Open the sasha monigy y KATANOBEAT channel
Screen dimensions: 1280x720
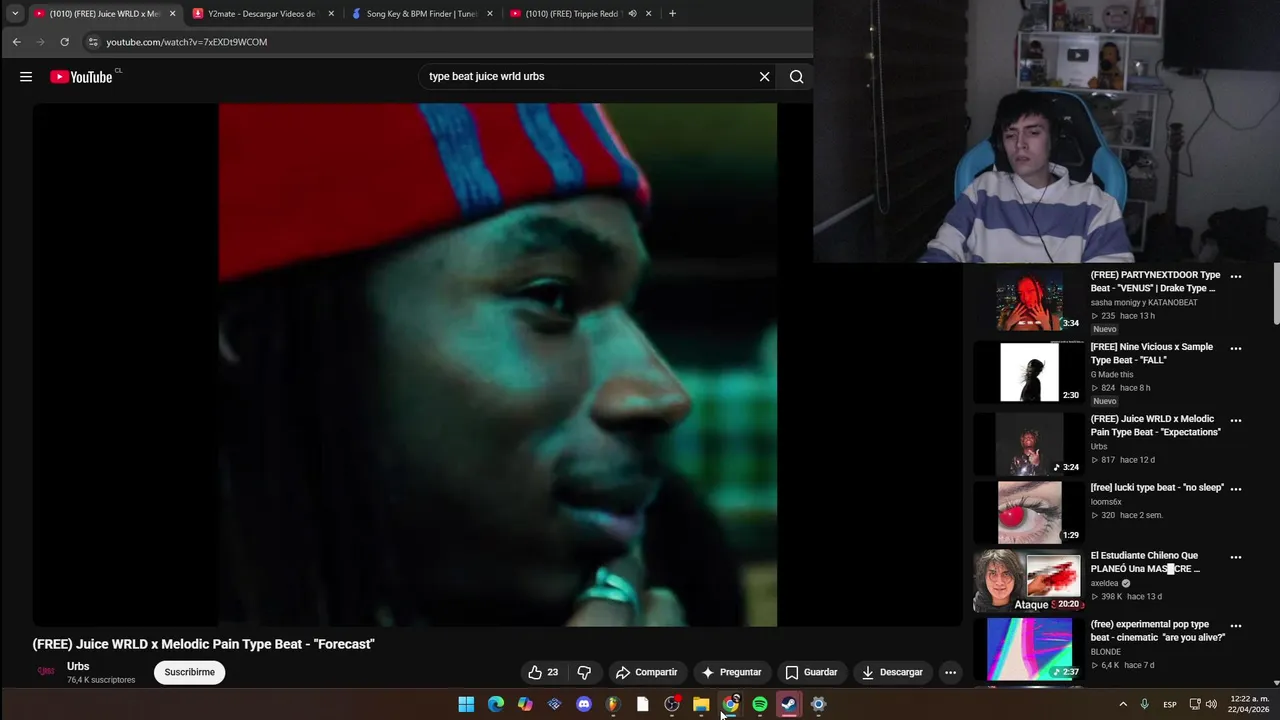[x=1144, y=302]
